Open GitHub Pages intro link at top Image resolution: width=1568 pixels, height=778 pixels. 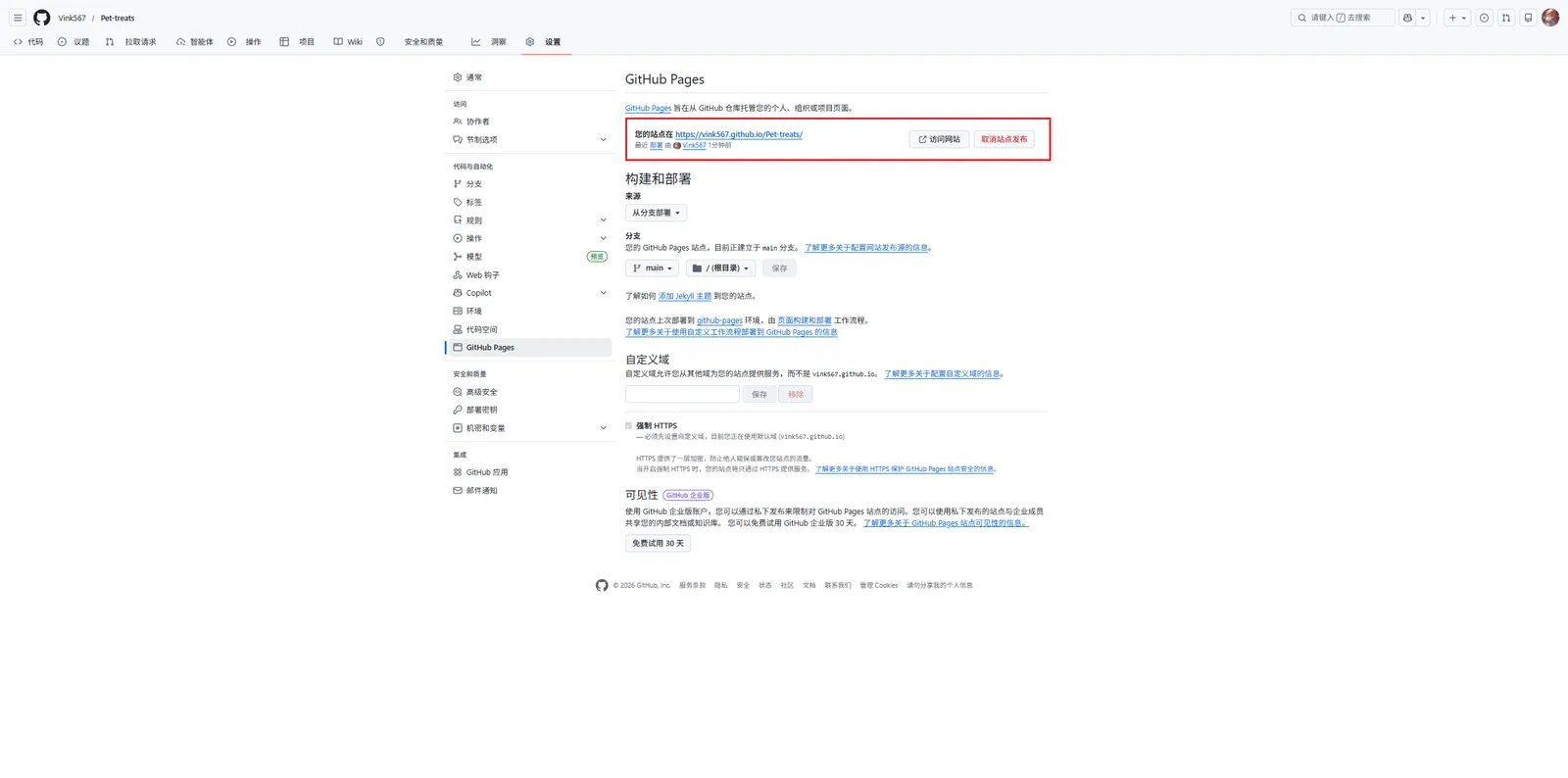click(649, 109)
